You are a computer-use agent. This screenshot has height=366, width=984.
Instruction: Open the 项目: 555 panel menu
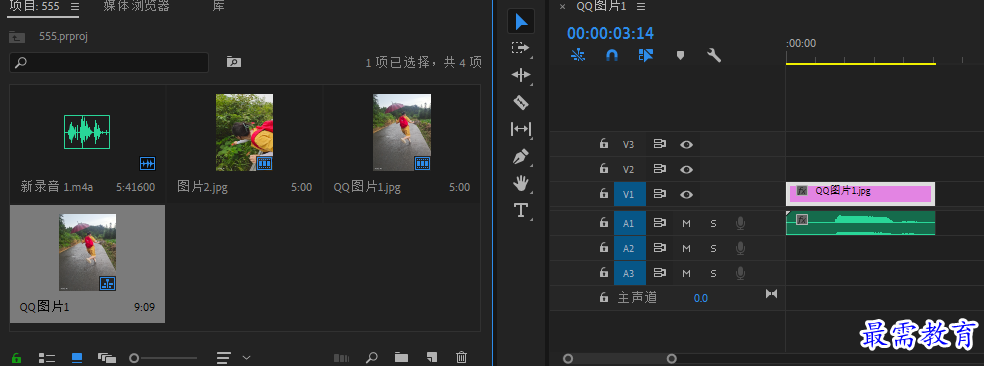(x=75, y=6)
